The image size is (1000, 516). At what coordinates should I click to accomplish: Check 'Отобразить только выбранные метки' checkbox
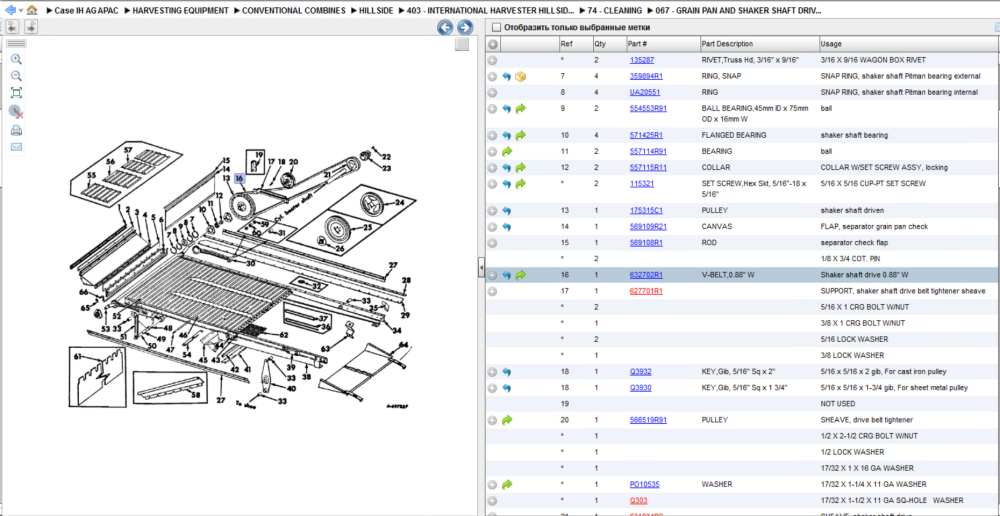coord(496,28)
